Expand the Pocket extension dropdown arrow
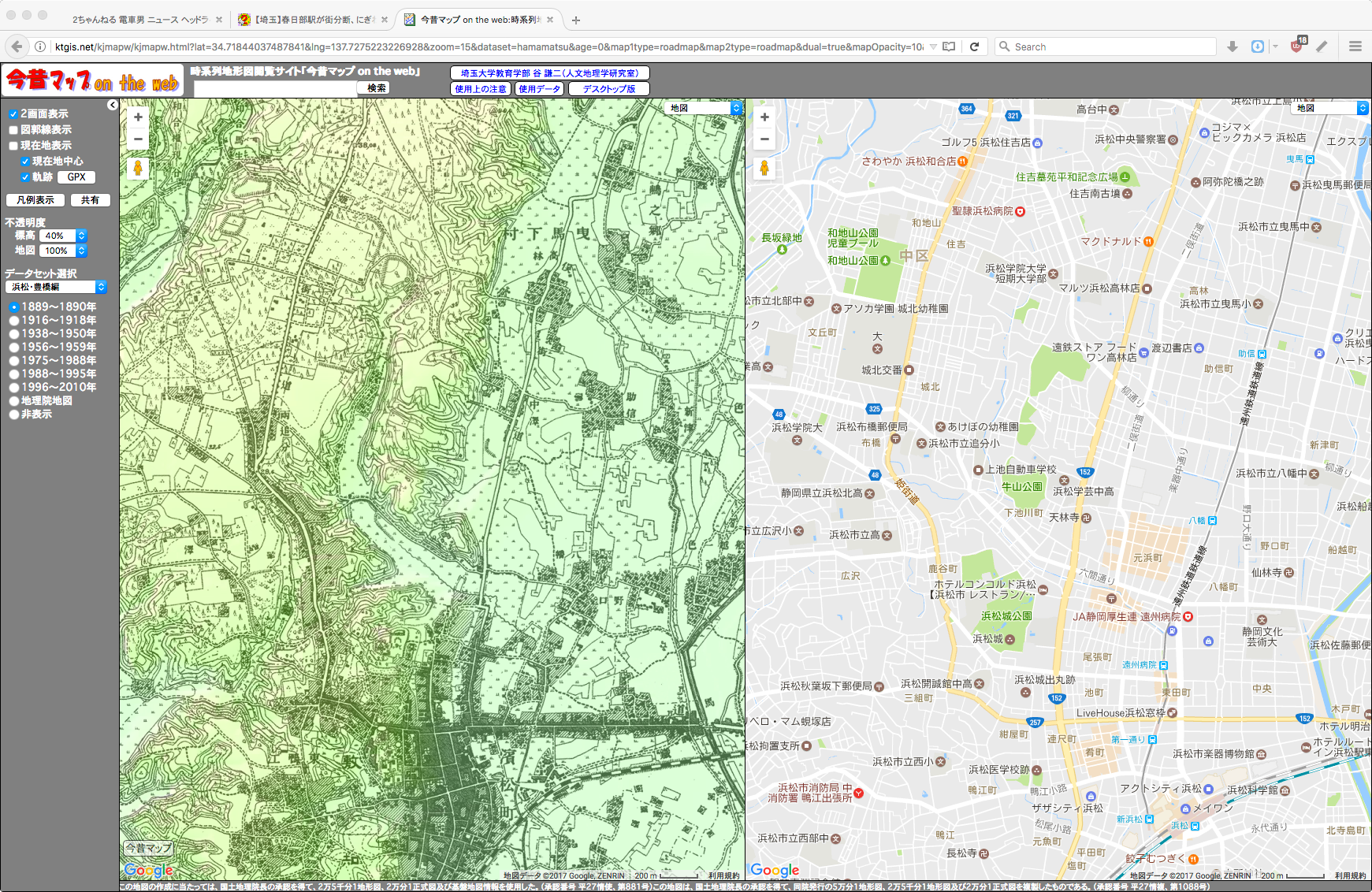 coord(1275,46)
